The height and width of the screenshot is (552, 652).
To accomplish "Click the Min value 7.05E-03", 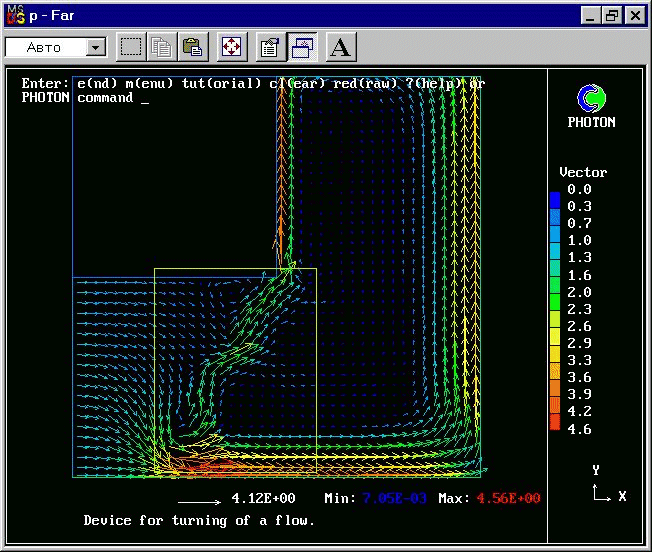I will [394, 498].
